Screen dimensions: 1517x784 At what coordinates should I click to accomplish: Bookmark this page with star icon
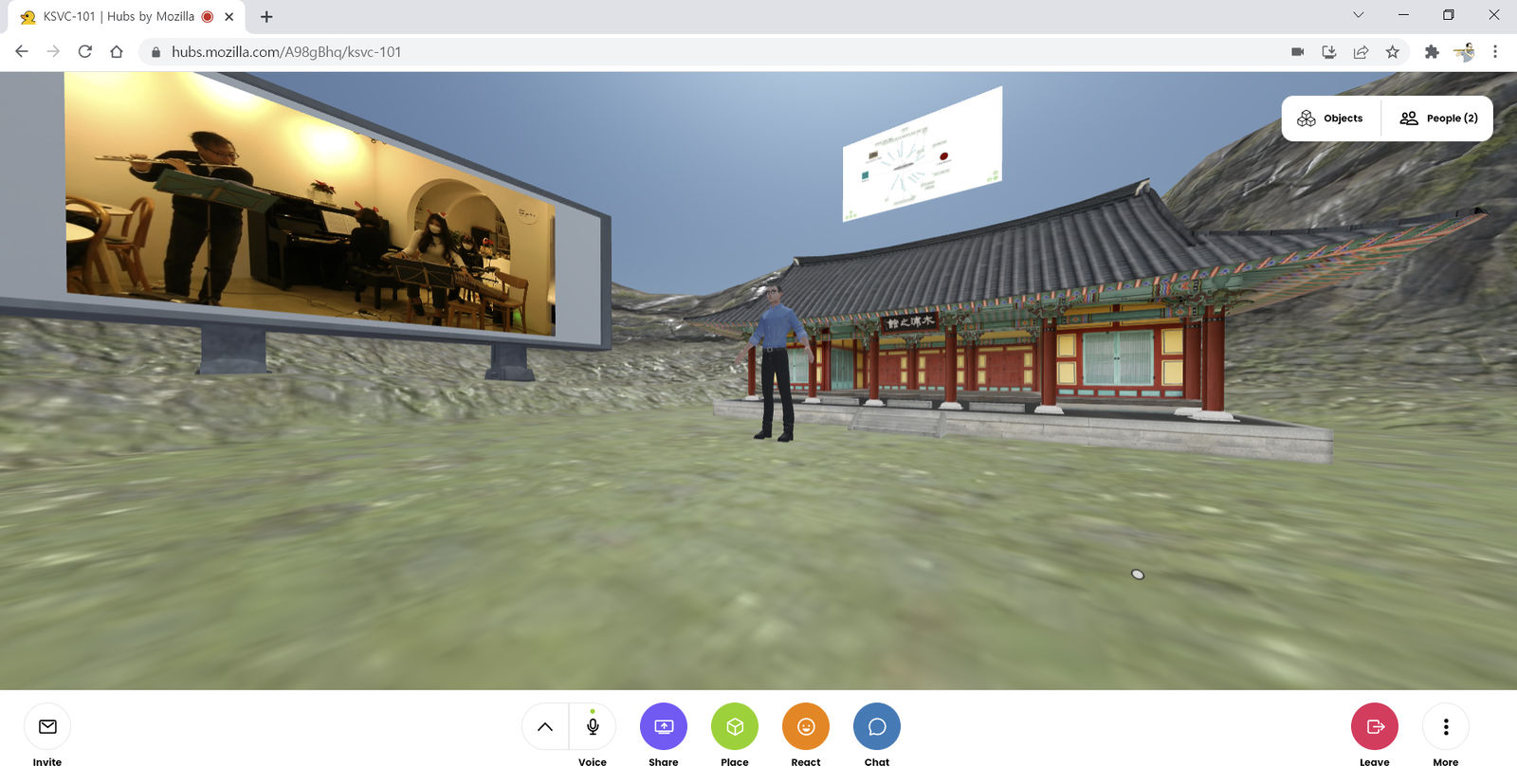[x=1392, y=52]
